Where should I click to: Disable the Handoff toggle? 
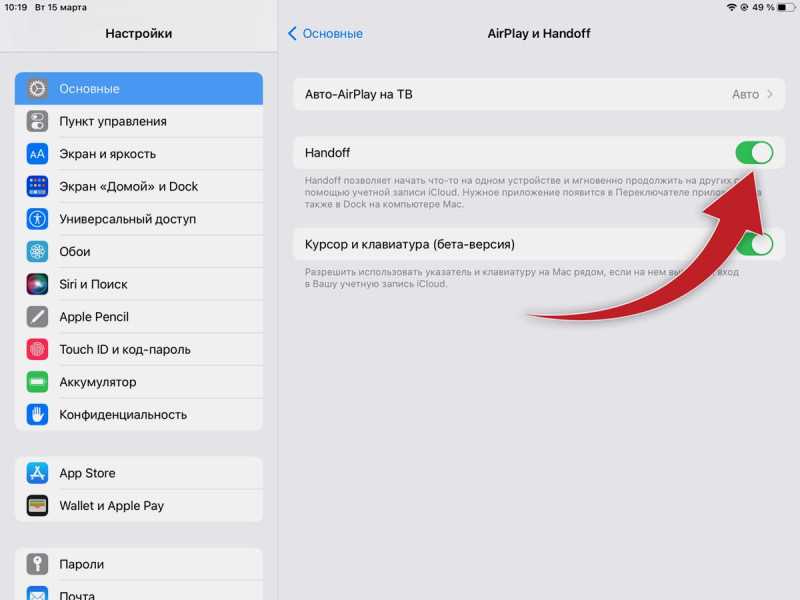click(x=754, y=153)
